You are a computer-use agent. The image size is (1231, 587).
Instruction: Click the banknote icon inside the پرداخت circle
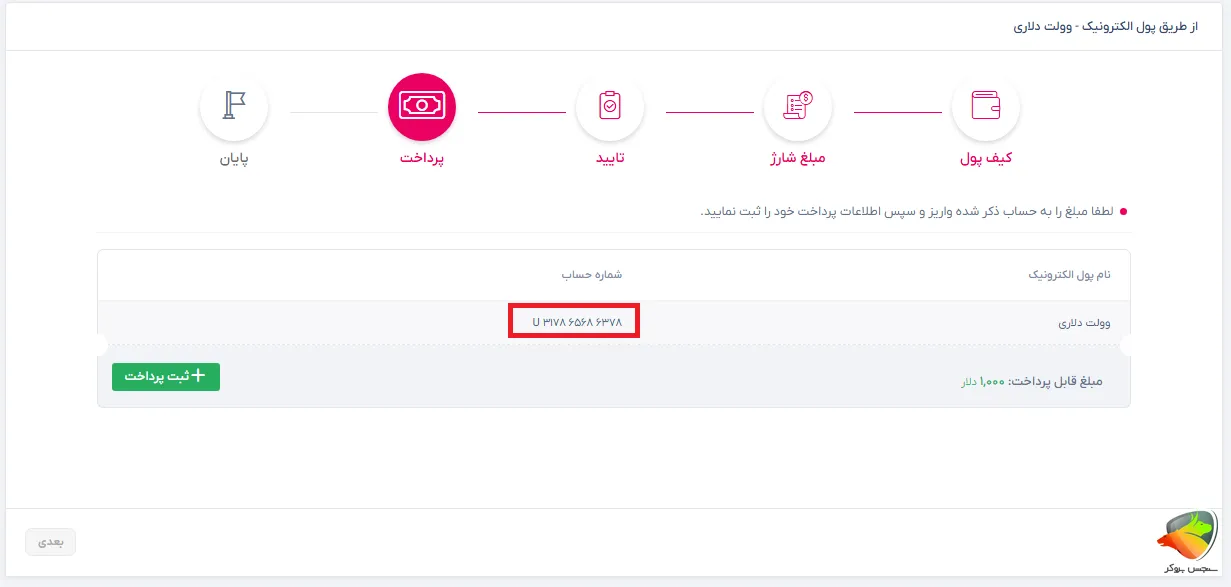[422, 106]
